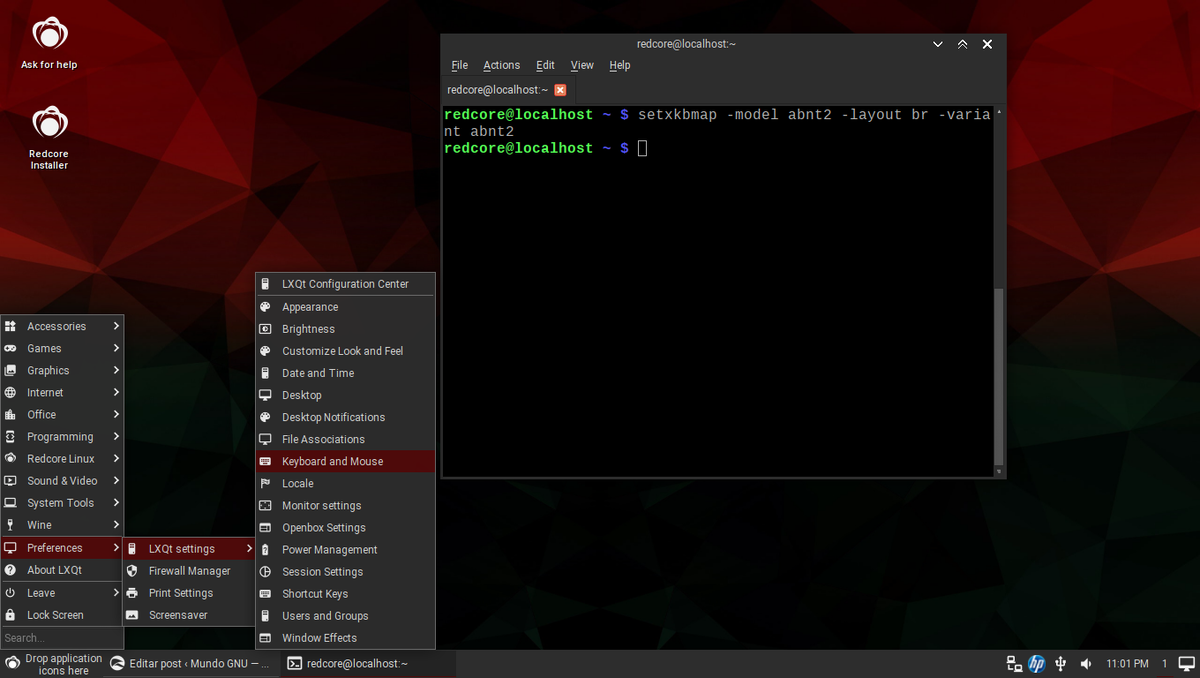Open Session Settings entry

346,572
